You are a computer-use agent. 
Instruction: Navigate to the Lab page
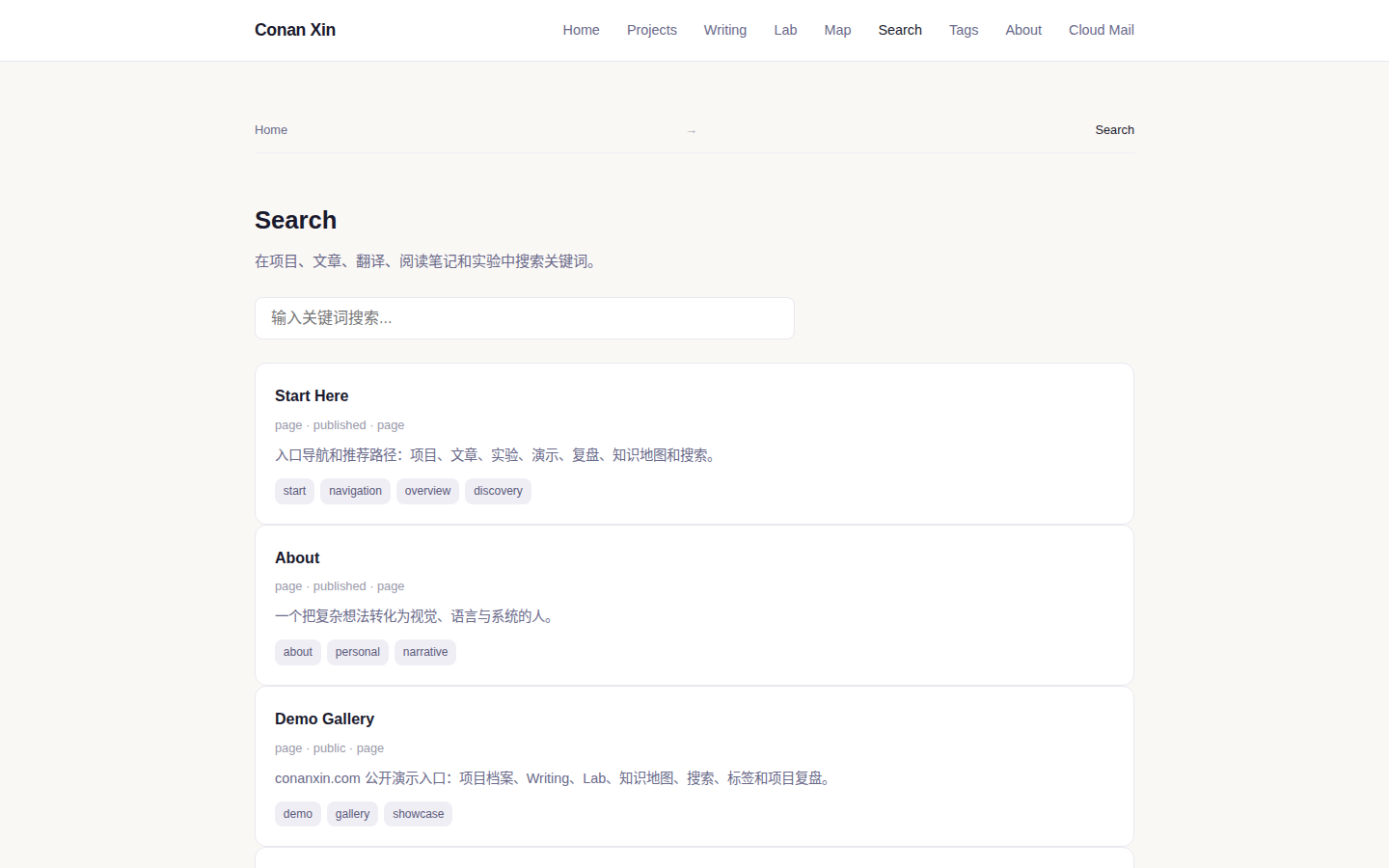click(x=785, y=30)
